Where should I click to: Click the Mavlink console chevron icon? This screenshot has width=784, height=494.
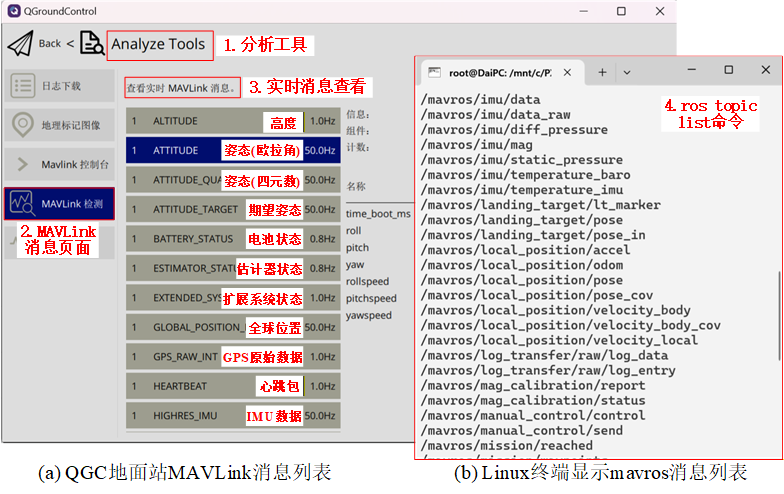(22, 164)
